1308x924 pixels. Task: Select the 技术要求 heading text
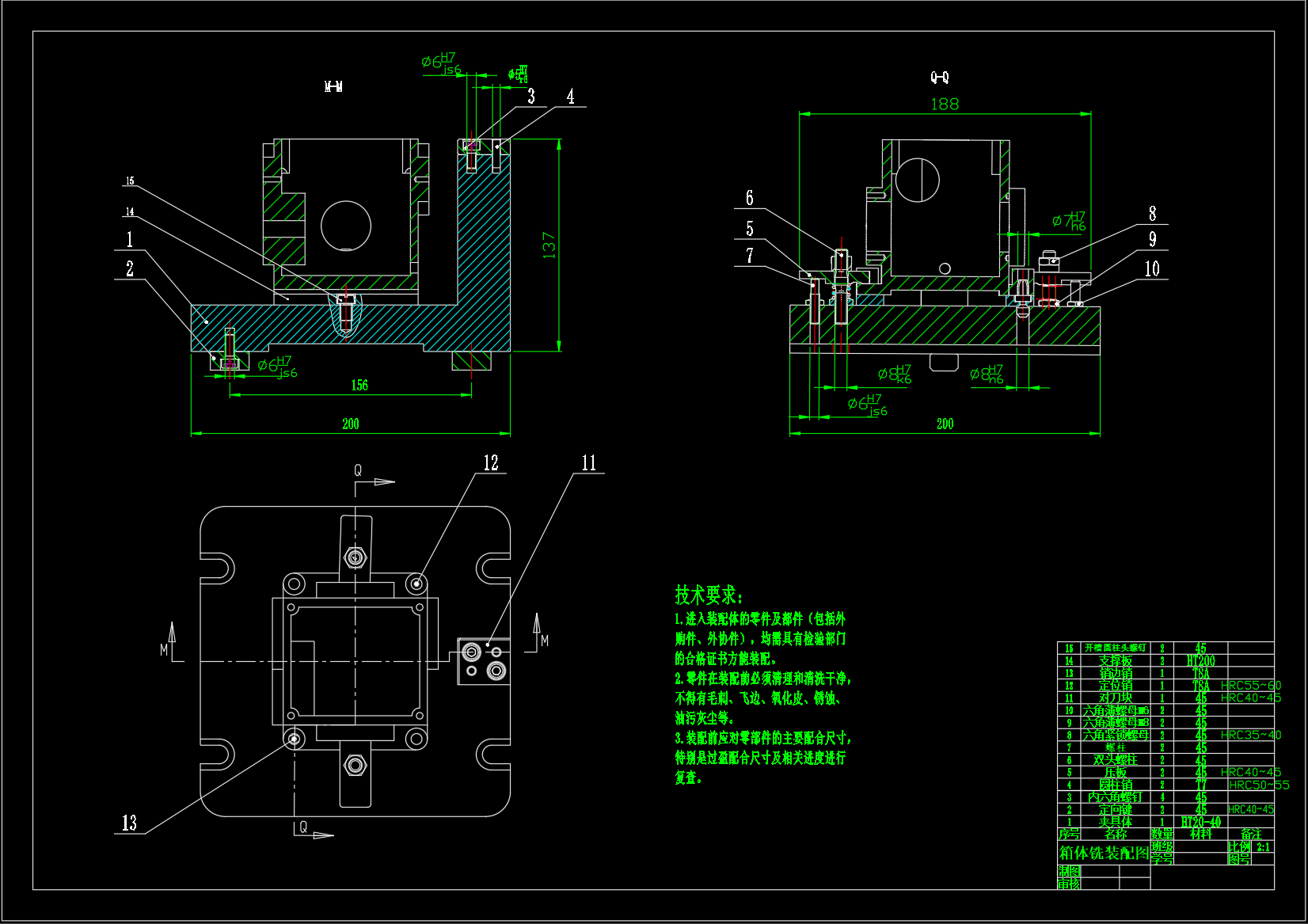(x=708, y=595)
